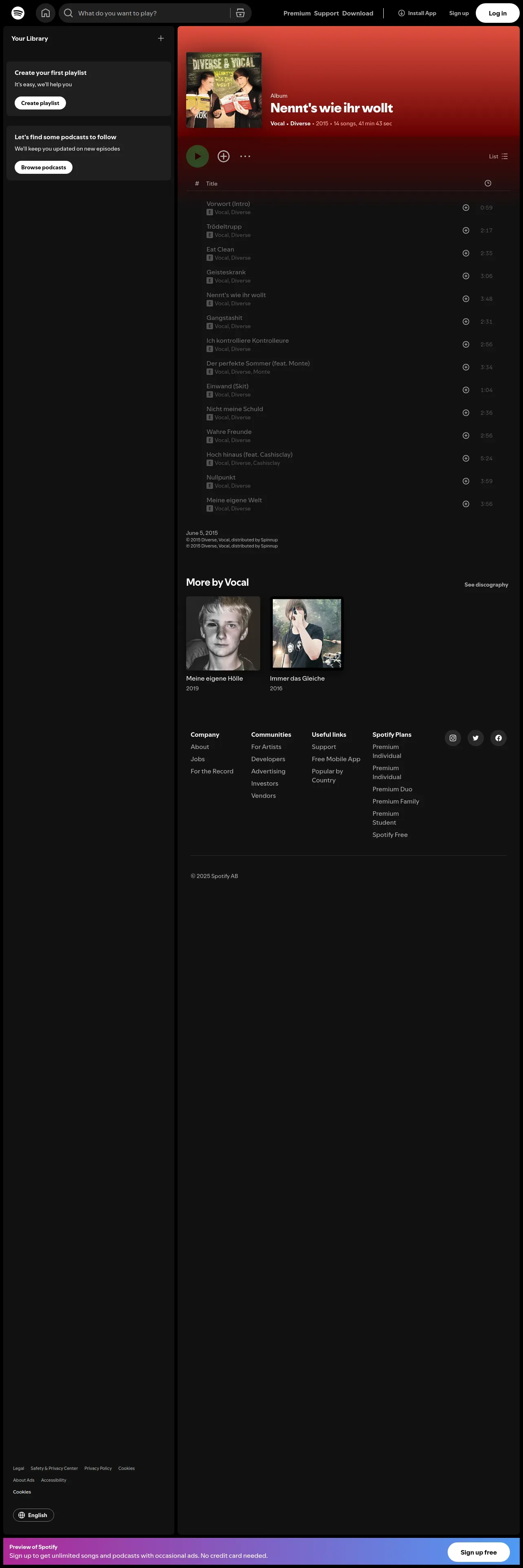This screenshot has height=1568, width=523.
Task: Open Spotify Twitter page
Action: click(475, 738)
